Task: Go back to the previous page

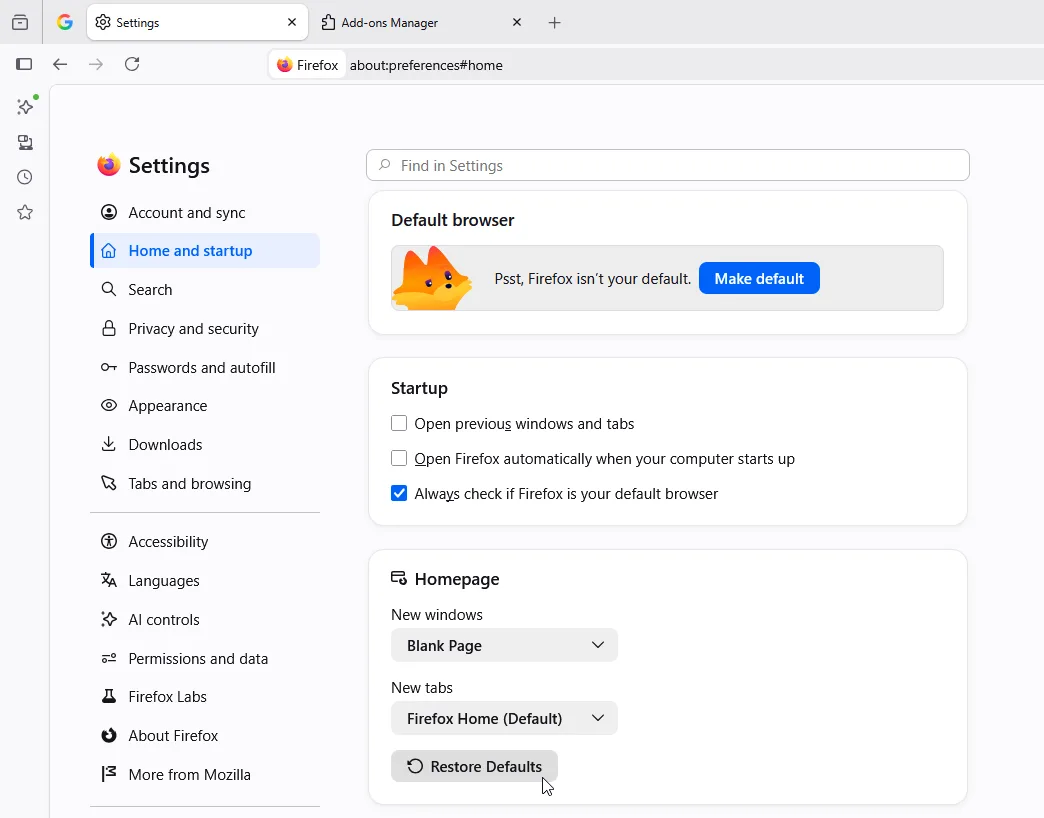Action: pos(60,64)
